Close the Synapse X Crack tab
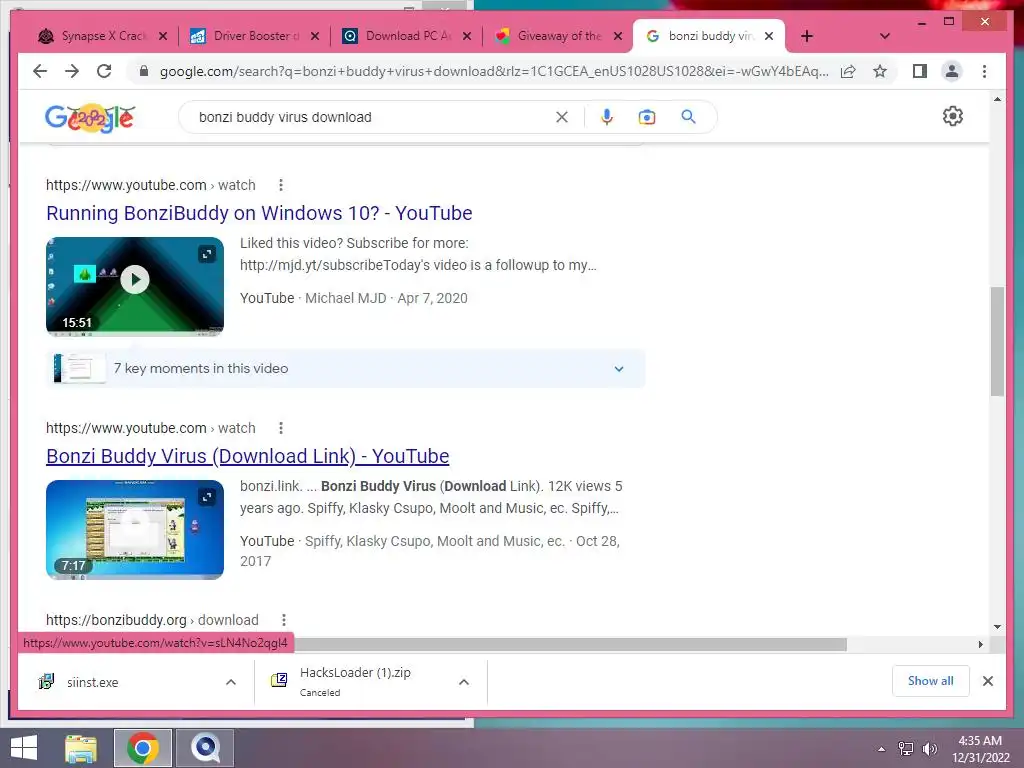 [x=163, y=36]
